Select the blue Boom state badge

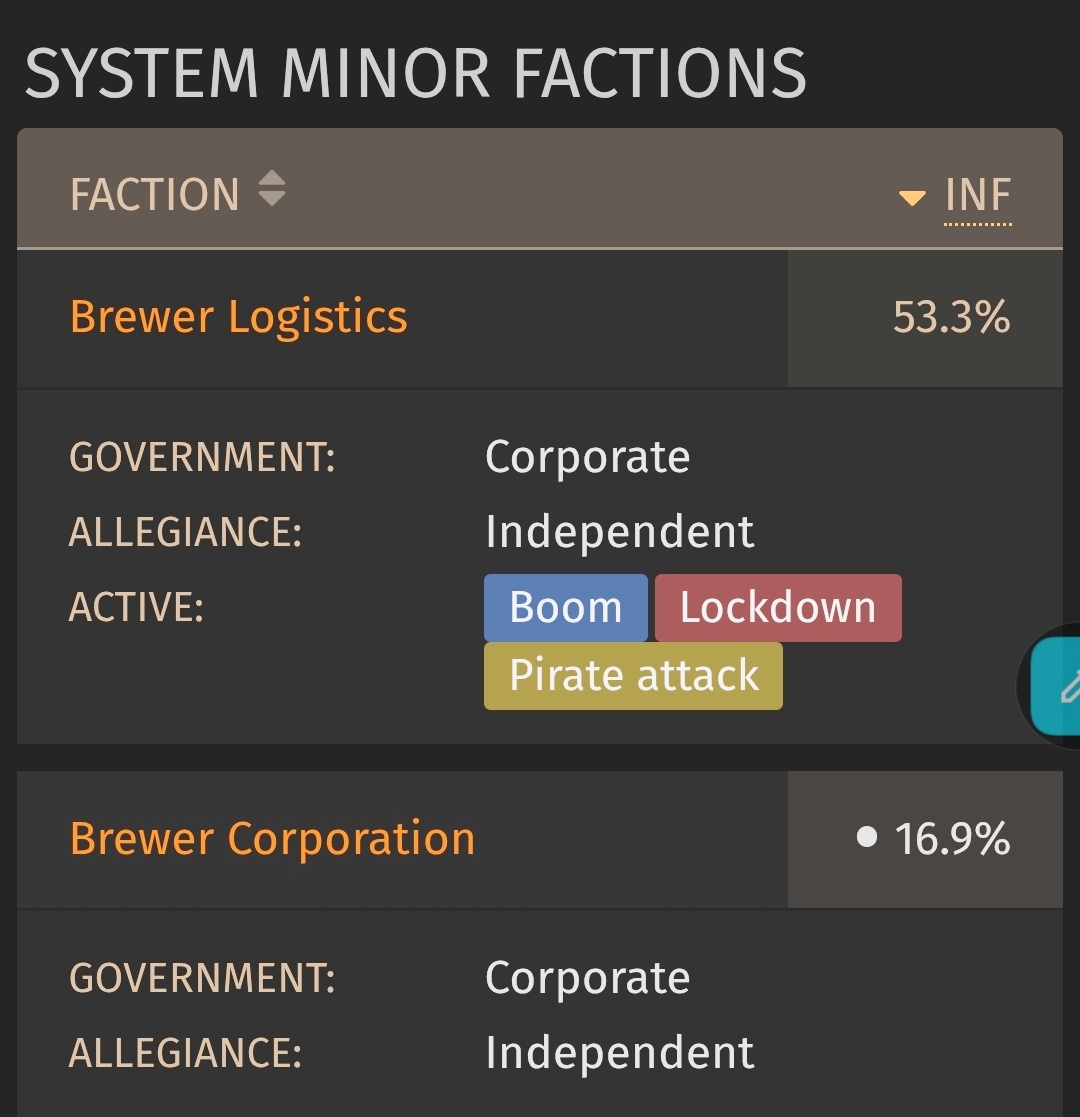pos(566,608)
